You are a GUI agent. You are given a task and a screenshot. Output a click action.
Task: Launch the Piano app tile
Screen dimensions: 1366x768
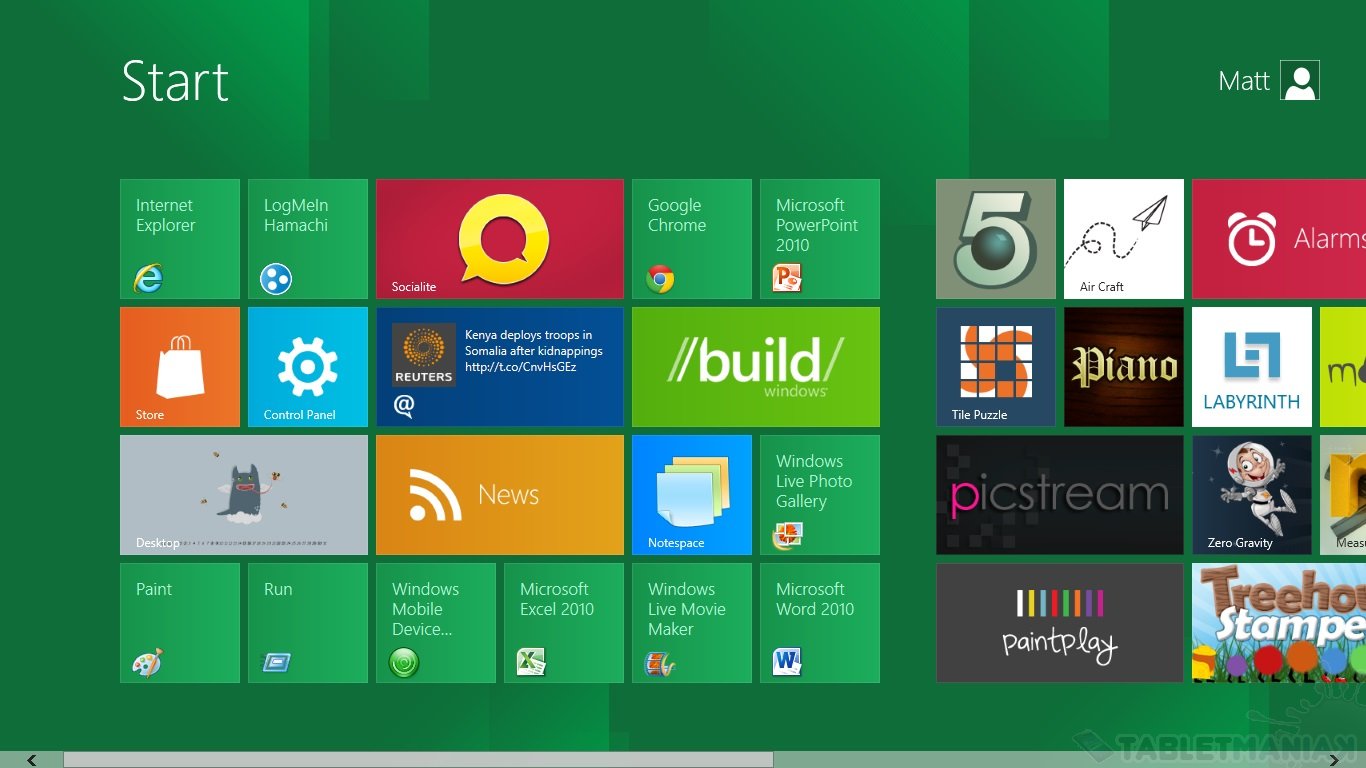pyautogui.click(x=1124, y=367)
